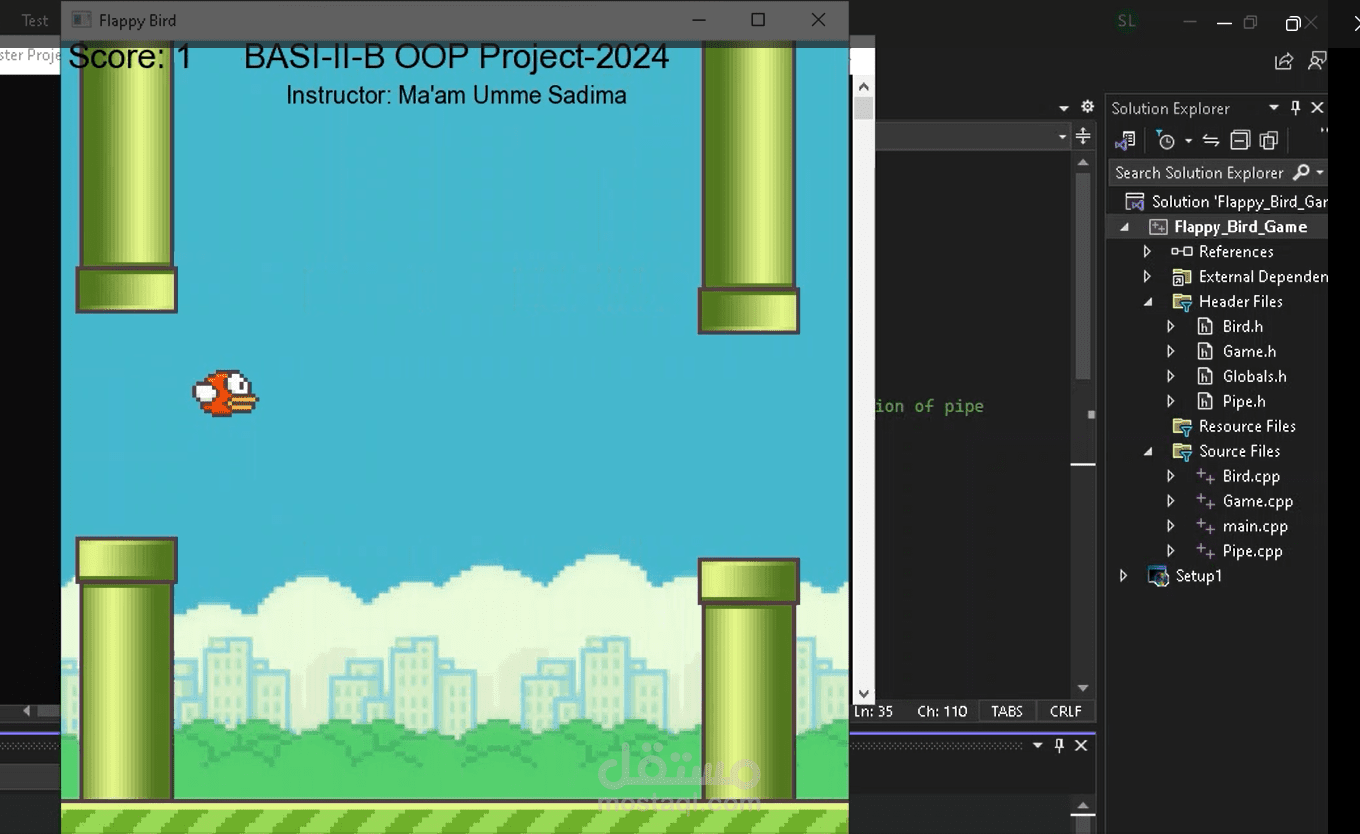Select the Setup1 project

[x=1198, y=576]
